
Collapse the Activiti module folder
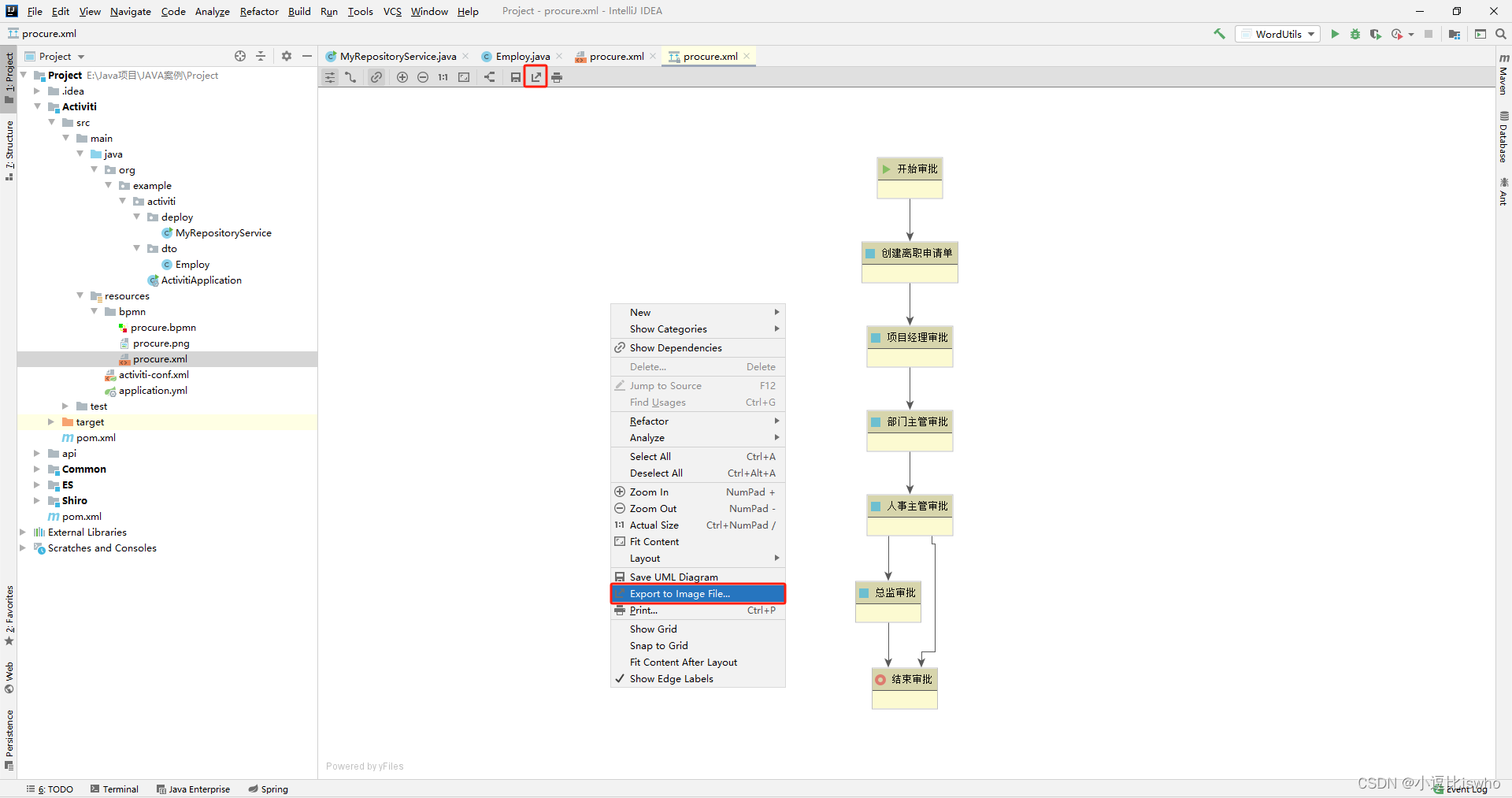click(x=37, y=106)
